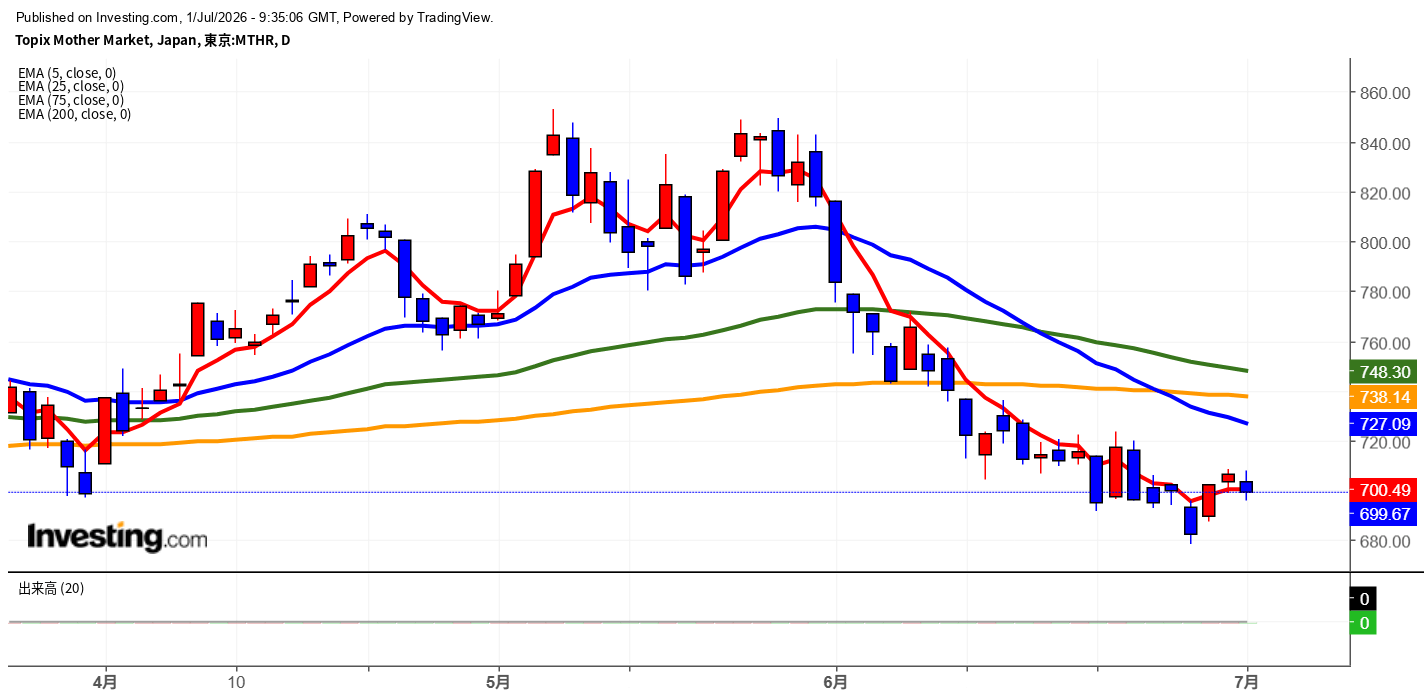Click the green 748.30 price label
This screenshot has width=1424, height=699.
pyautogui.click(x=1384, y=372)
